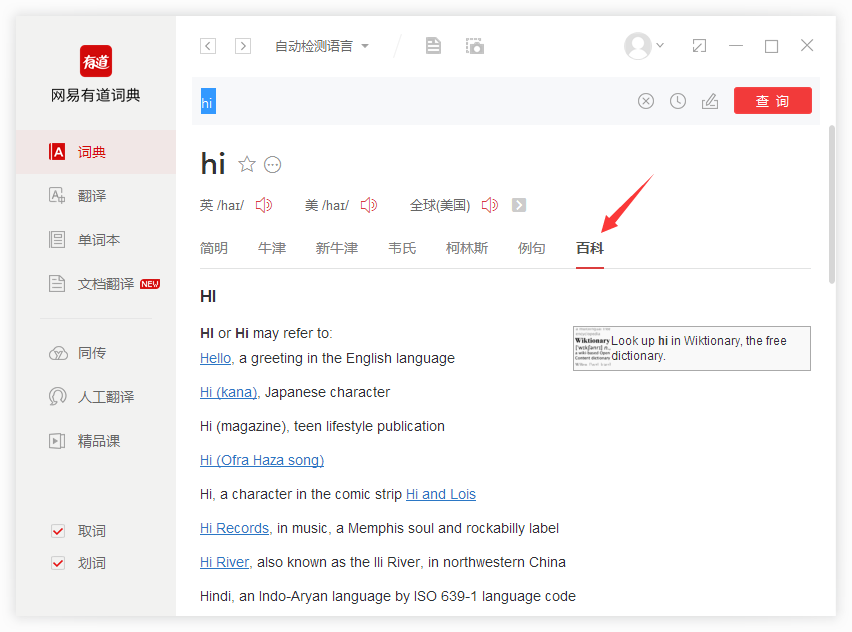Click the document translation page icon
This screenshot has width=852, height=632.
pyautogui.click(x=433, y=45)
